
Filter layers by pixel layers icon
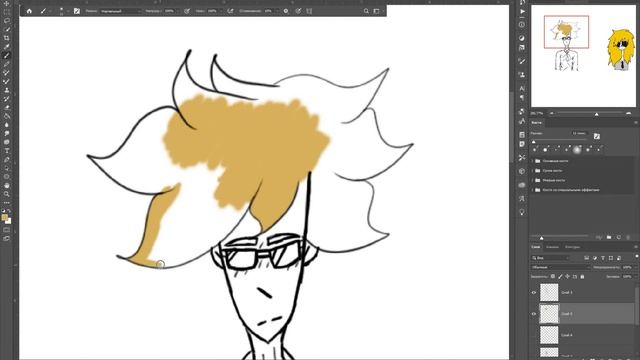pyautogui.click(x=587, y=258)
